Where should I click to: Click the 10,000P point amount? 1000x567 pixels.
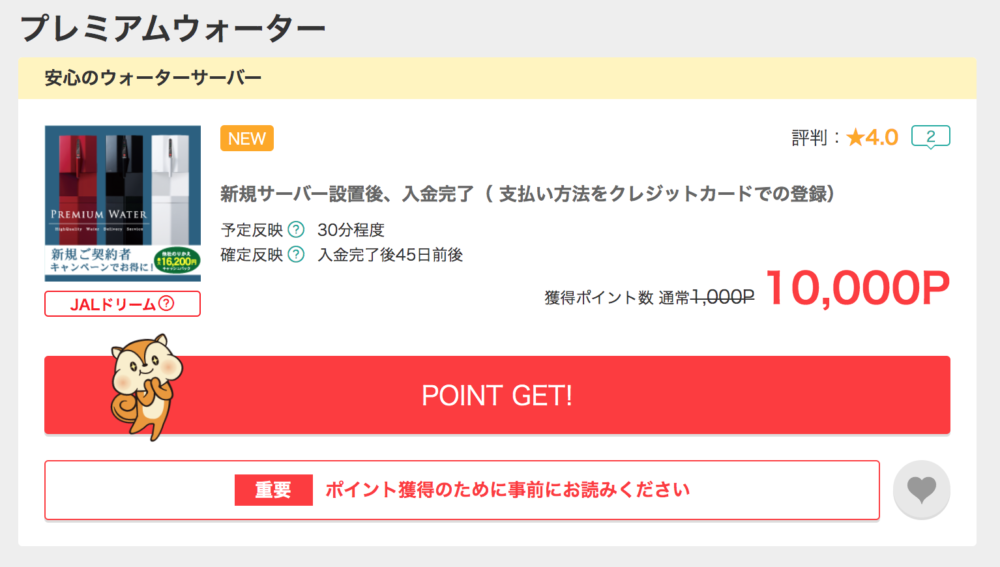[858, 288]
